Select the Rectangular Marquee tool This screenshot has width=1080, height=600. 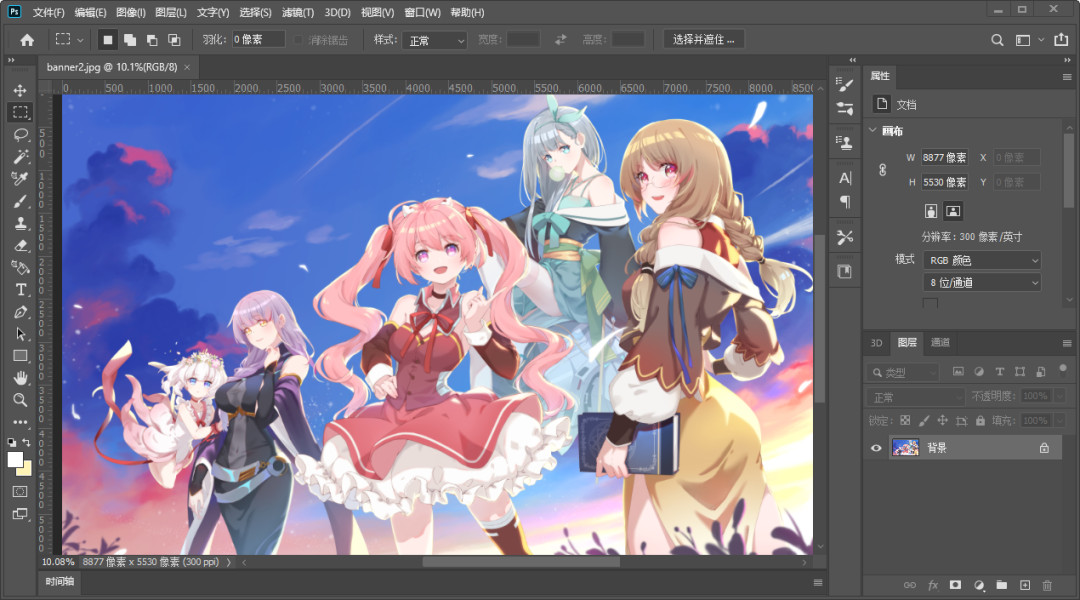point(20,112)
